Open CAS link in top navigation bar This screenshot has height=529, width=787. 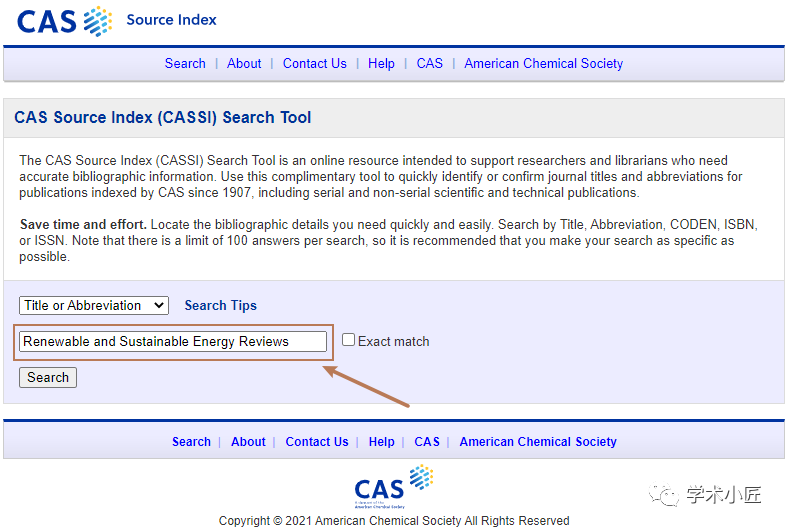coord(430,64)
